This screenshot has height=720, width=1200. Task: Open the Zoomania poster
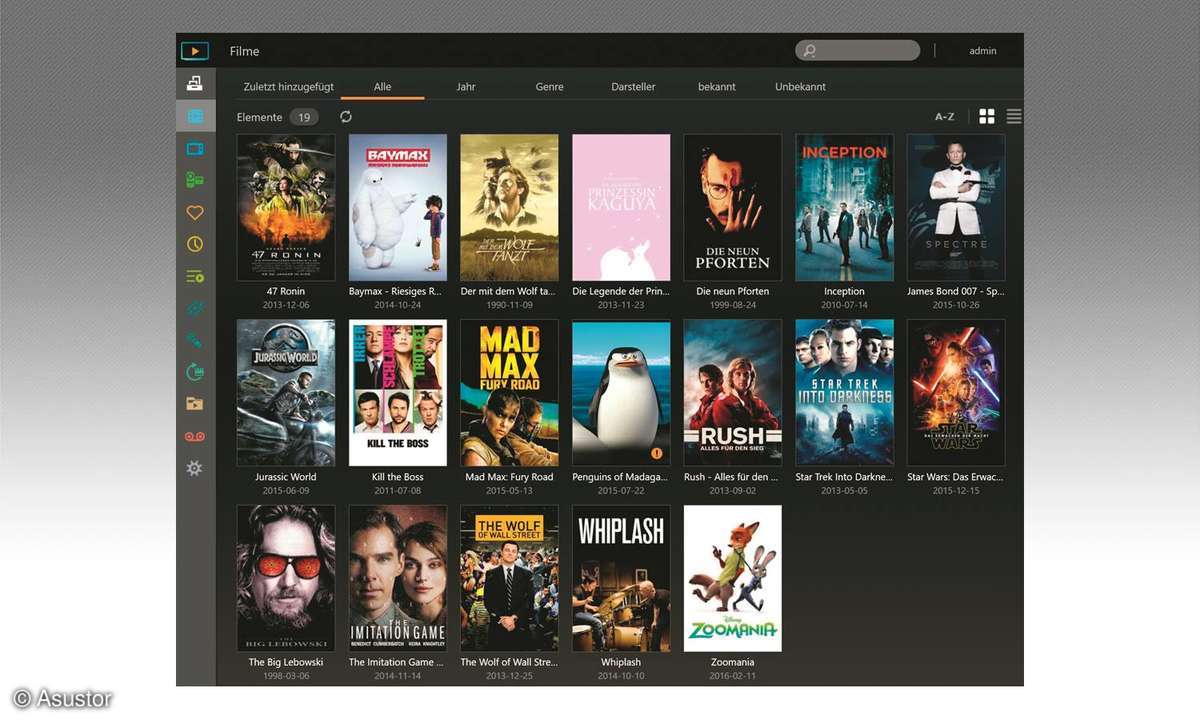click(x=733, y=578)
